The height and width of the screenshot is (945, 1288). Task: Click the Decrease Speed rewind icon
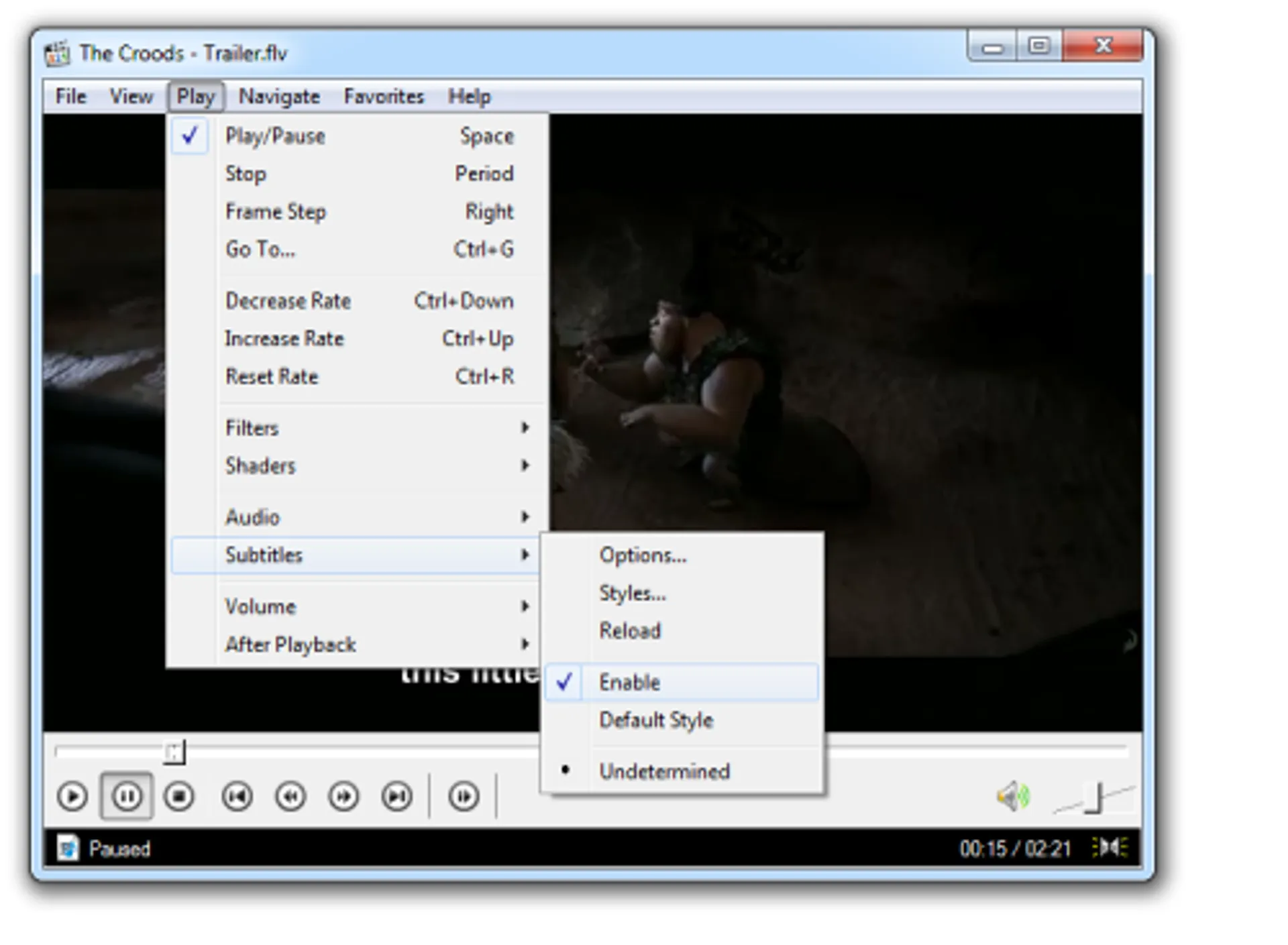pos(290,797)
